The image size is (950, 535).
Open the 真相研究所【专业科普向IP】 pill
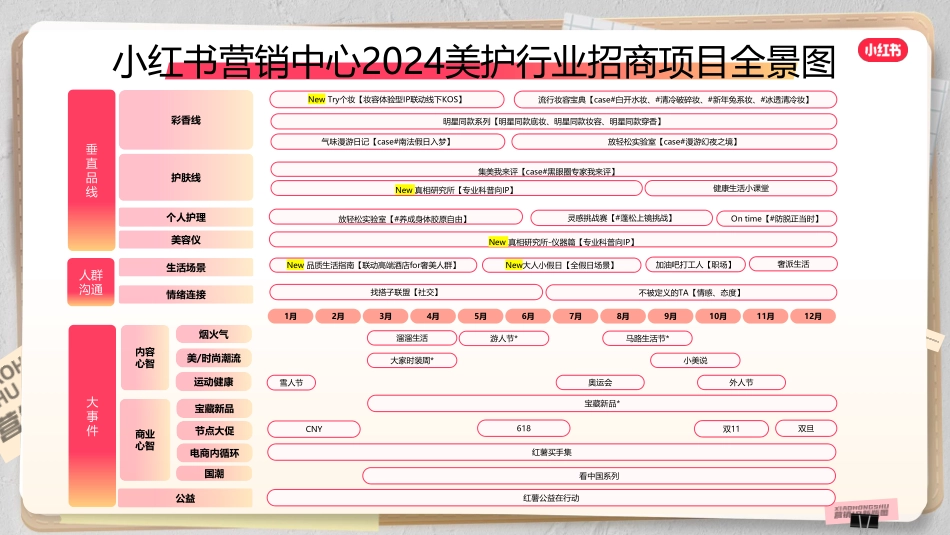456,188
